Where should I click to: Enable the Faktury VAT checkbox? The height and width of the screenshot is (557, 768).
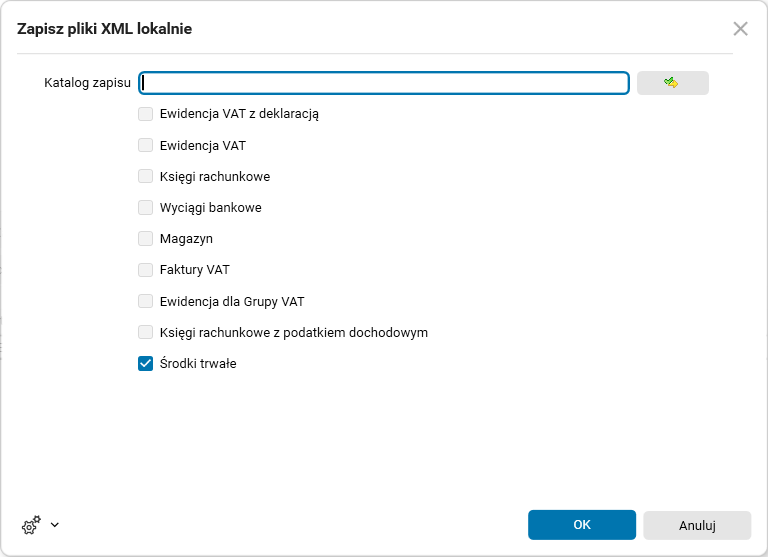point(146,270)
